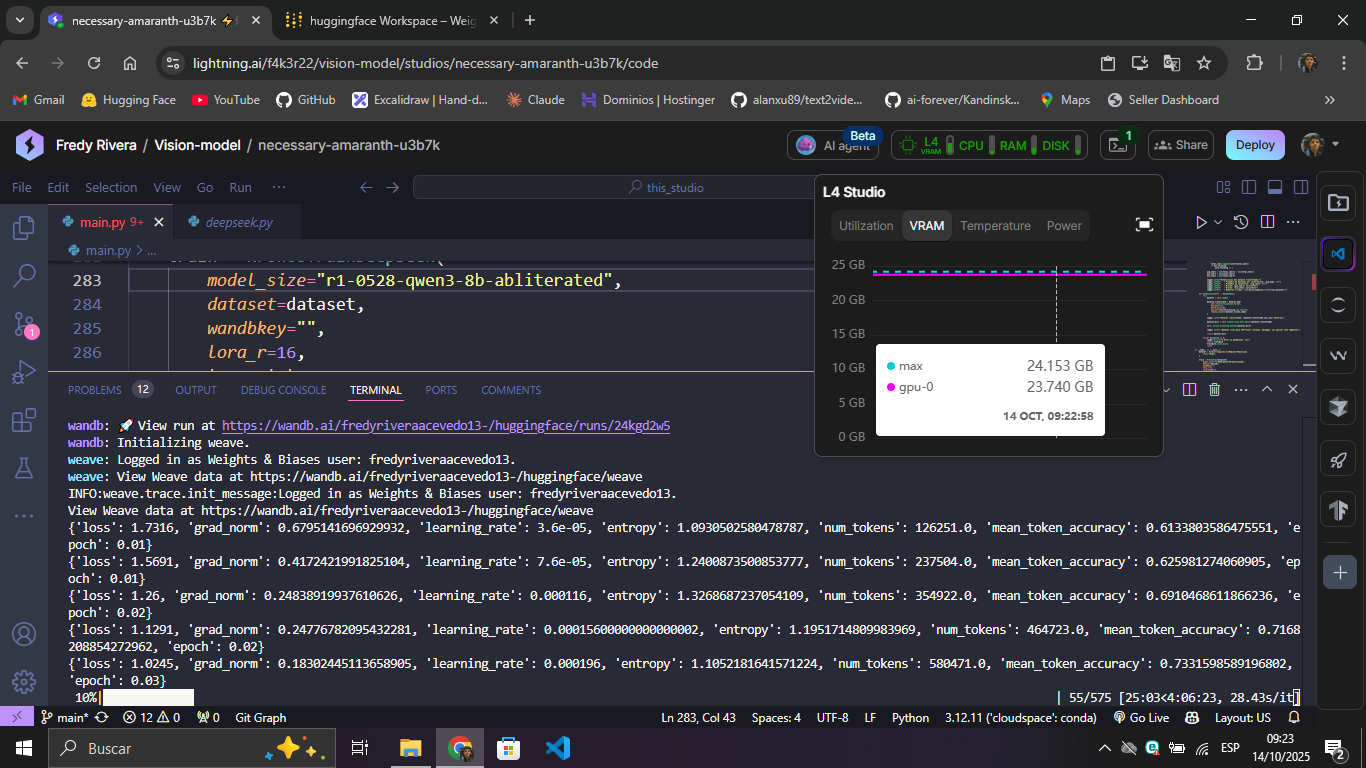Image resolution: width=1366 pixels, height=768 pixels.
Task: Open the terminal launch profile dropdown
Action: point(1165,390)
